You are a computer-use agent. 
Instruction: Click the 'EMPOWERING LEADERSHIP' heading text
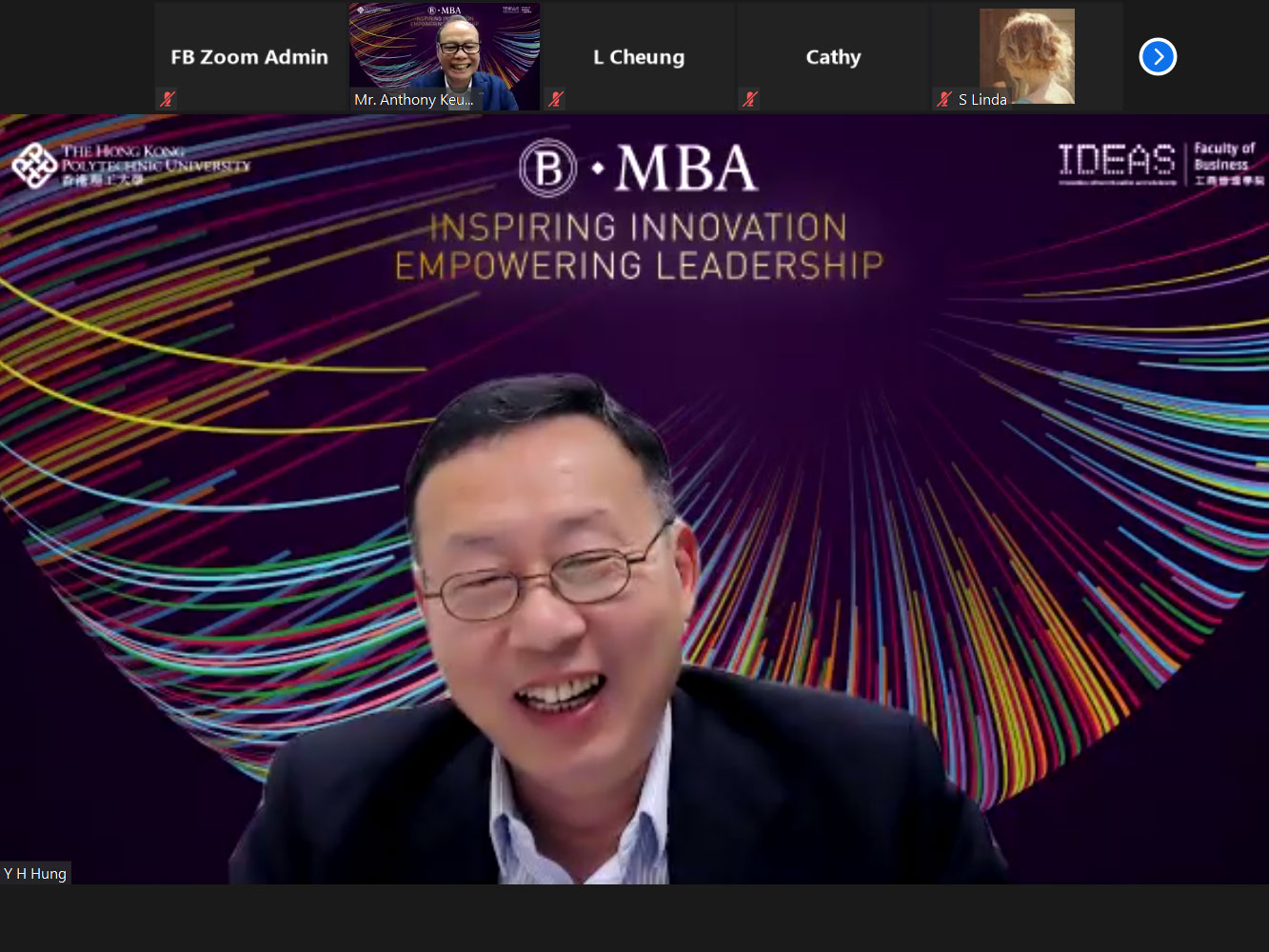tap(638, 266)
